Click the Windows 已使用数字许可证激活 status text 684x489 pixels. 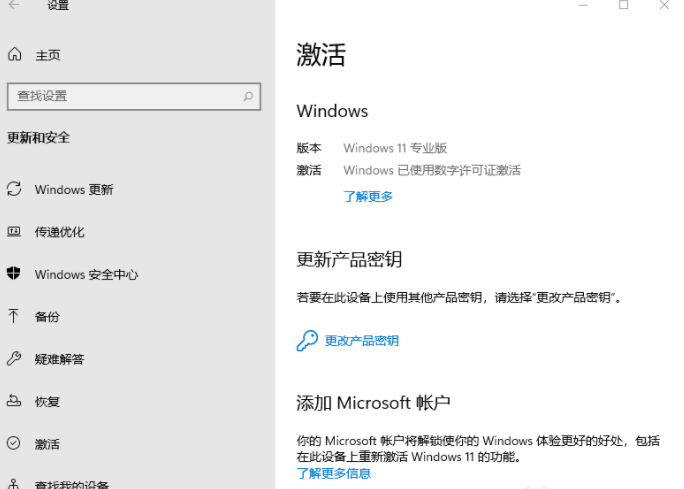[432, 170]
